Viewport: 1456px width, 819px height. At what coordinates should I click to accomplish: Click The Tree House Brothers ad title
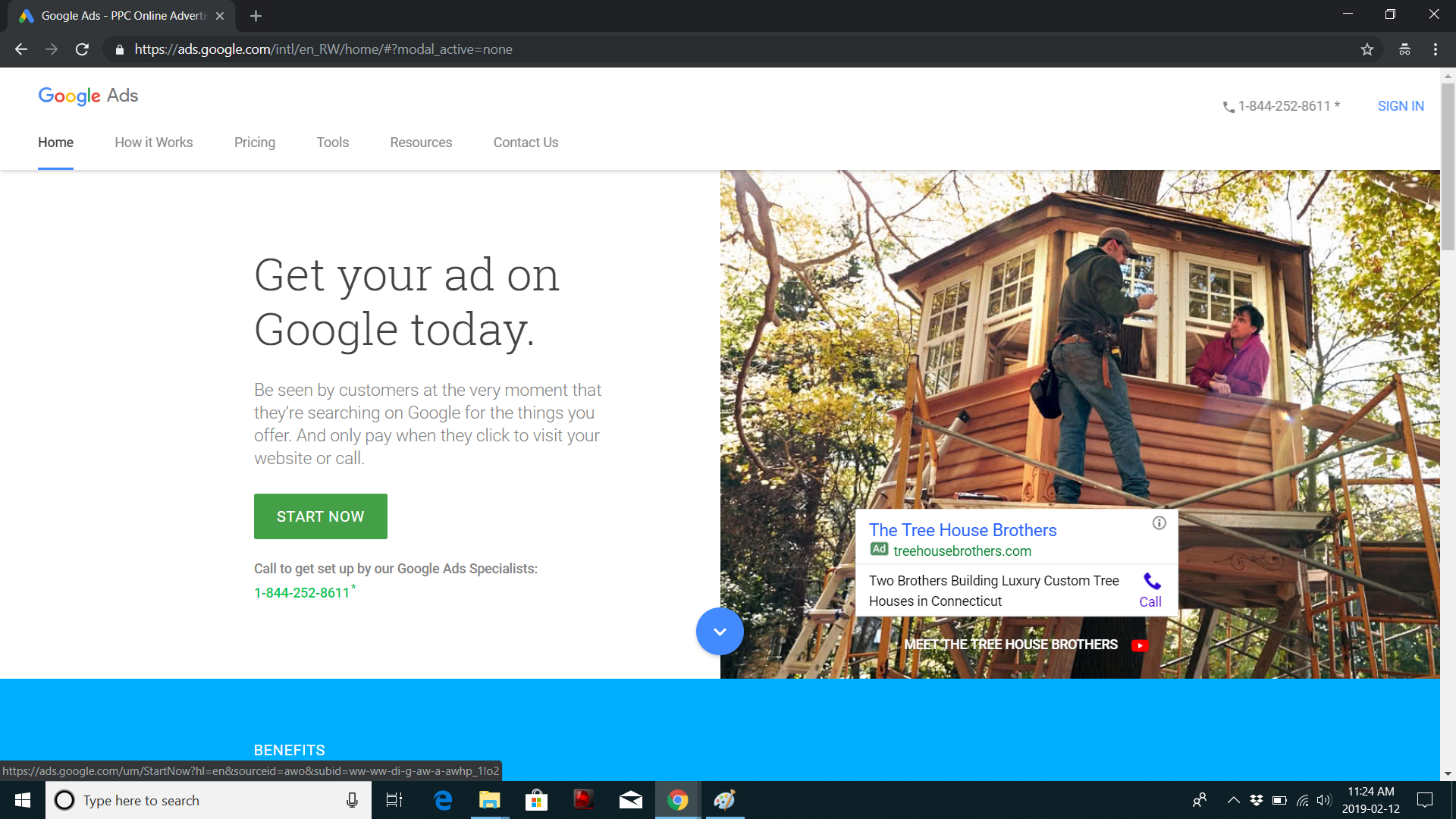point(962,530)
